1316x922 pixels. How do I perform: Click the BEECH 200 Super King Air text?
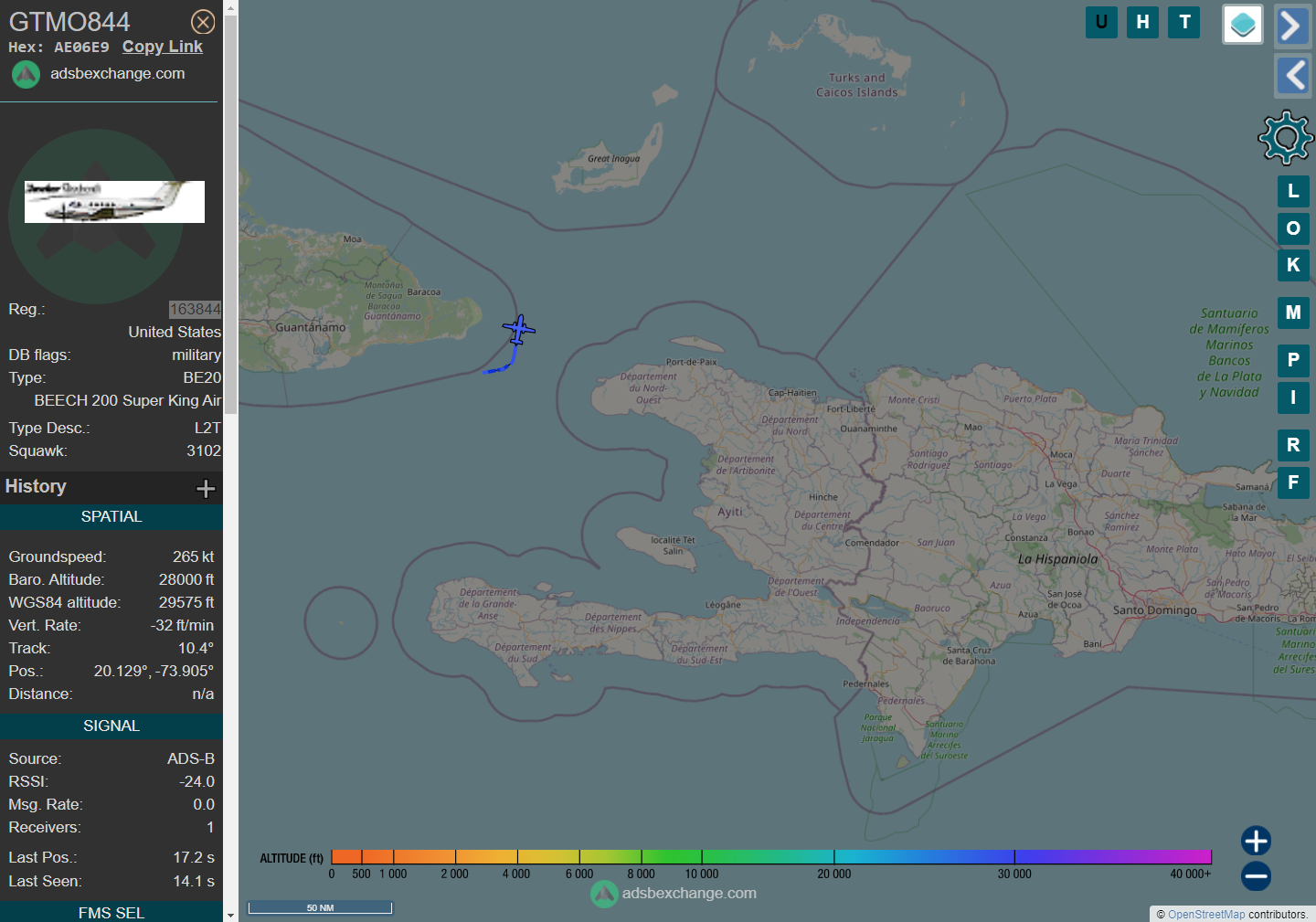point(128,400)
